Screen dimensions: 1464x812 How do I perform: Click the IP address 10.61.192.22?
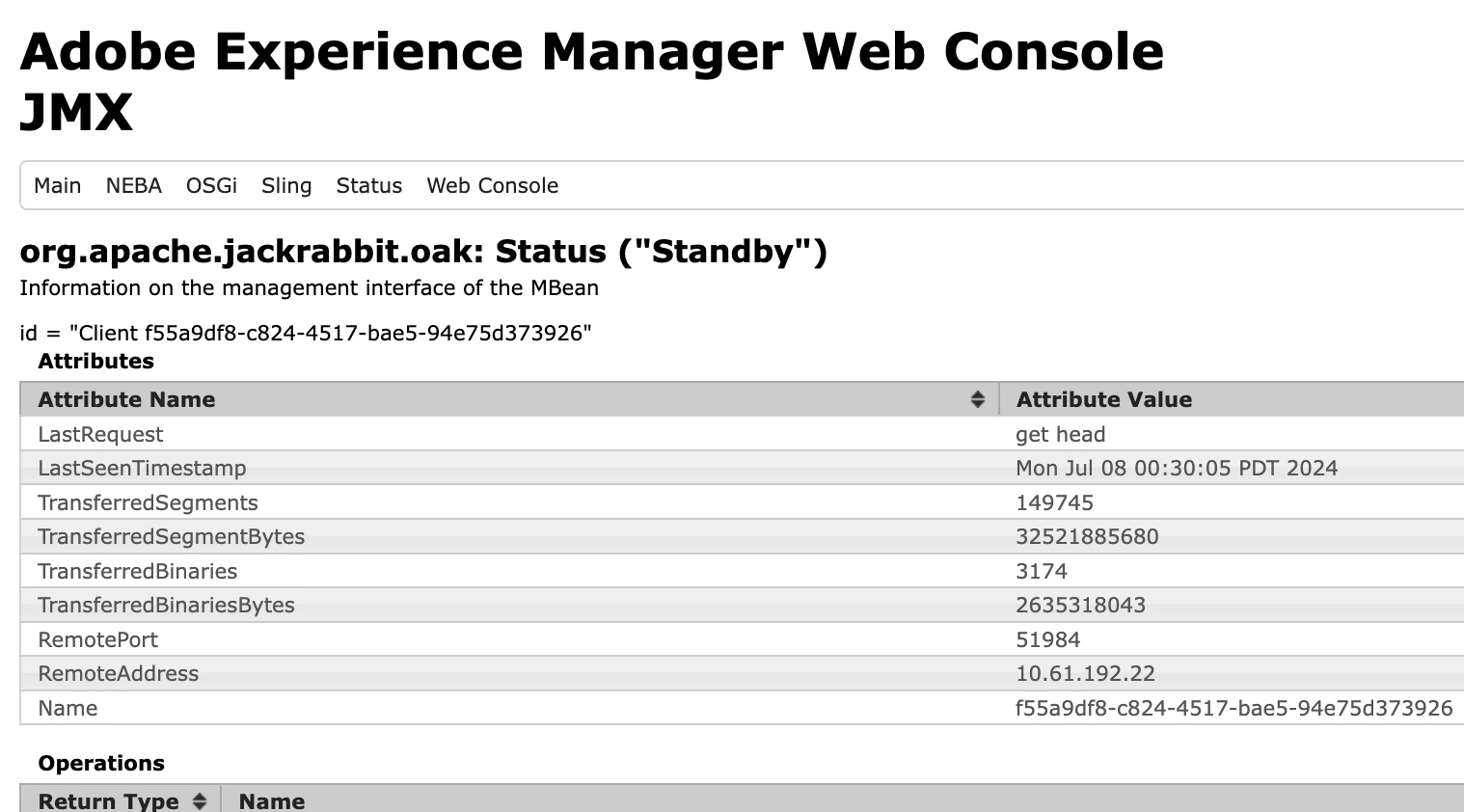1085,673
